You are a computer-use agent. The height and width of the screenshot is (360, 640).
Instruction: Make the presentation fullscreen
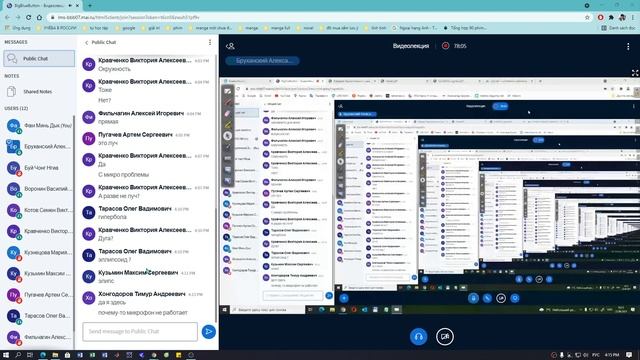point(635,73)
